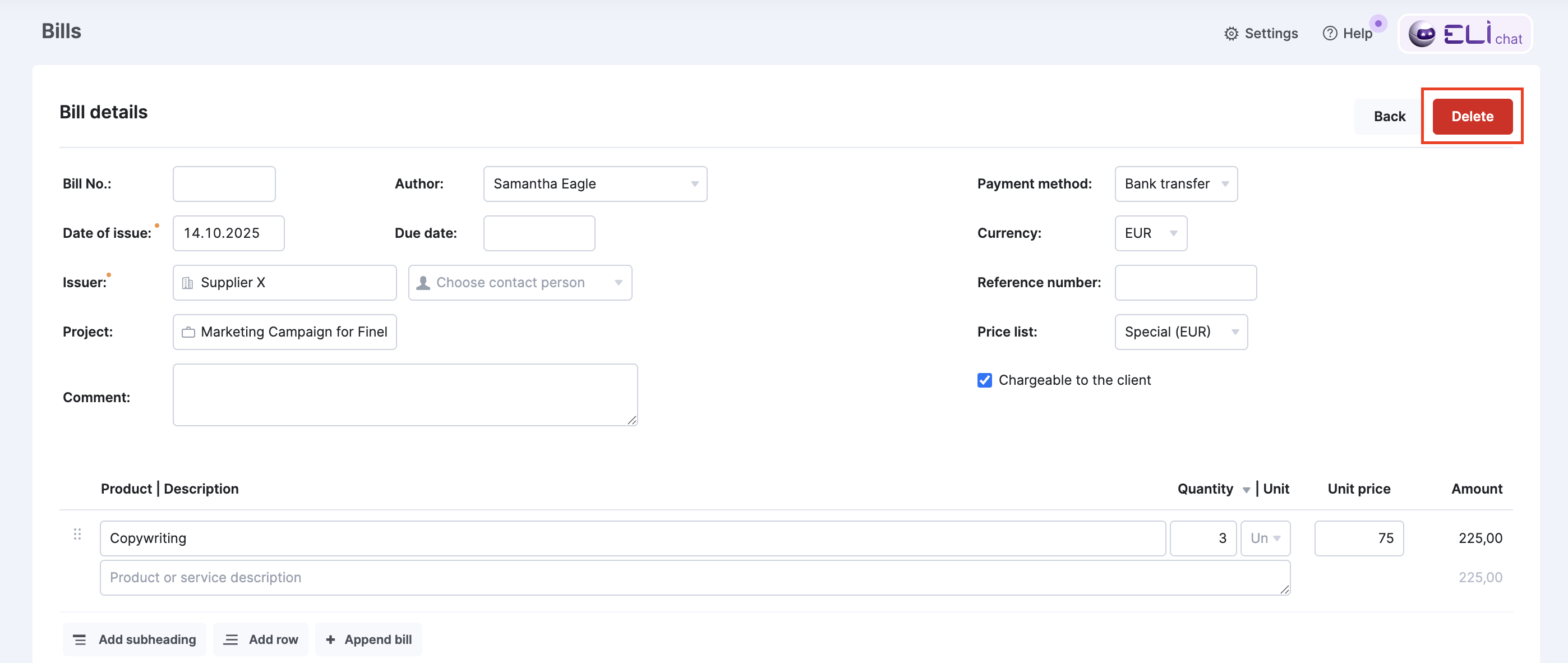Click Add row button
This screenshot has width=1568, height=663.
click(261, 639)
